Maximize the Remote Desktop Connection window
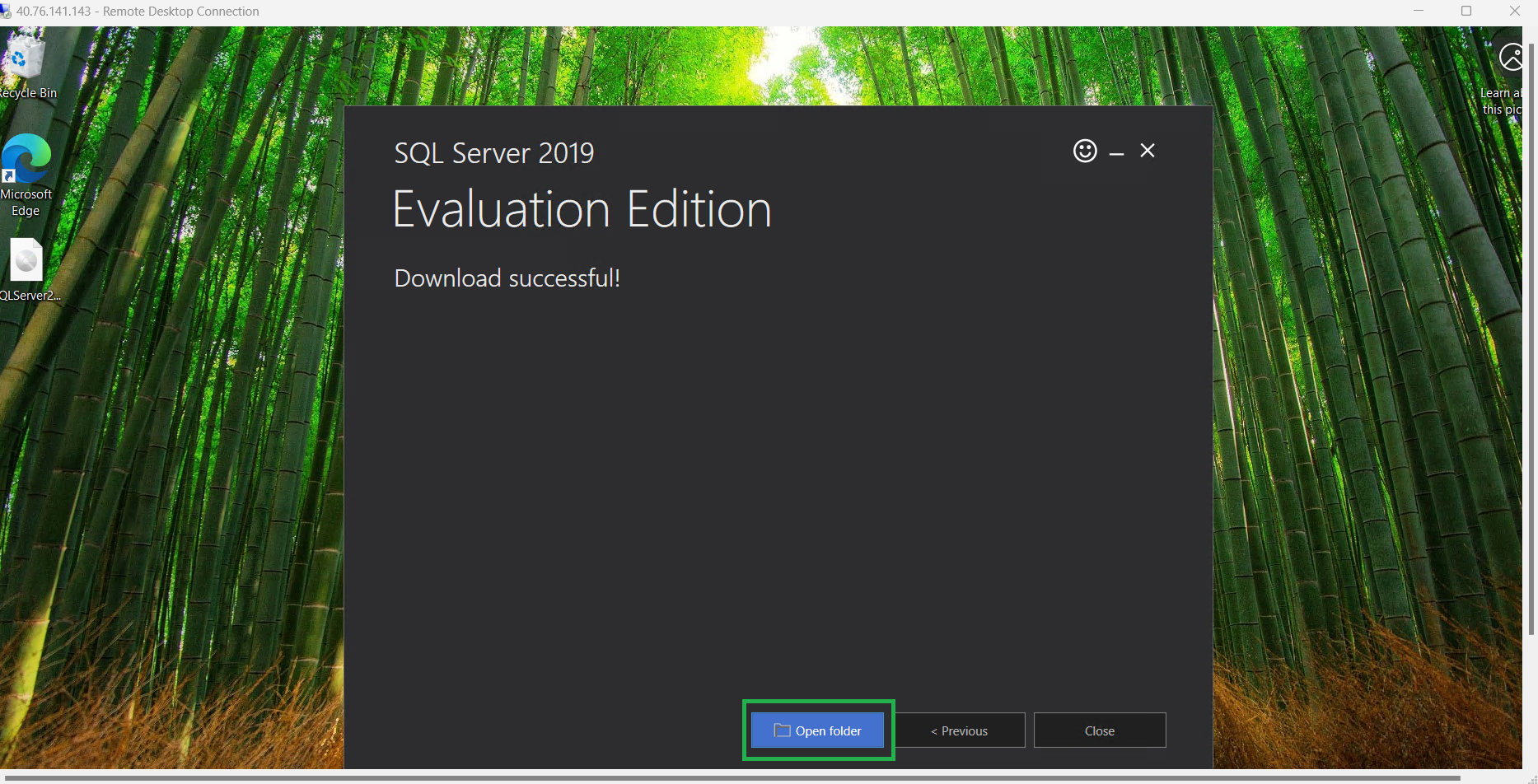The image size is (1538, 784). click(1466, 11)
